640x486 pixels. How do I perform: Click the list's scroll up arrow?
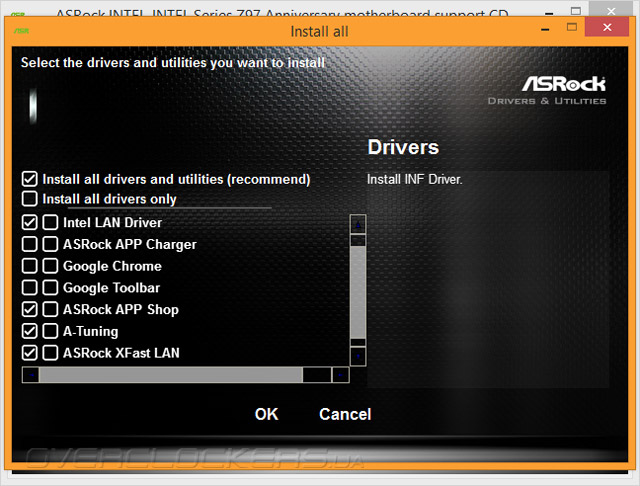coord(358,224)
